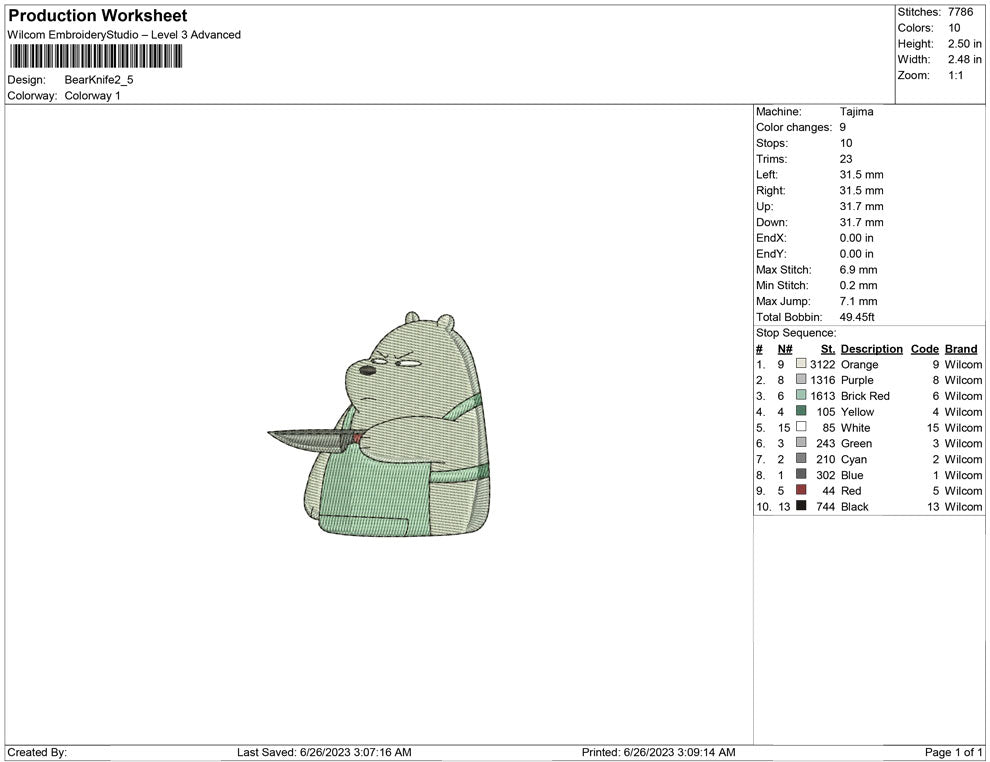Click stitch count 302 in Blue row
The height and width of the screenshot is (762, 990).
(x=826, y=475)
